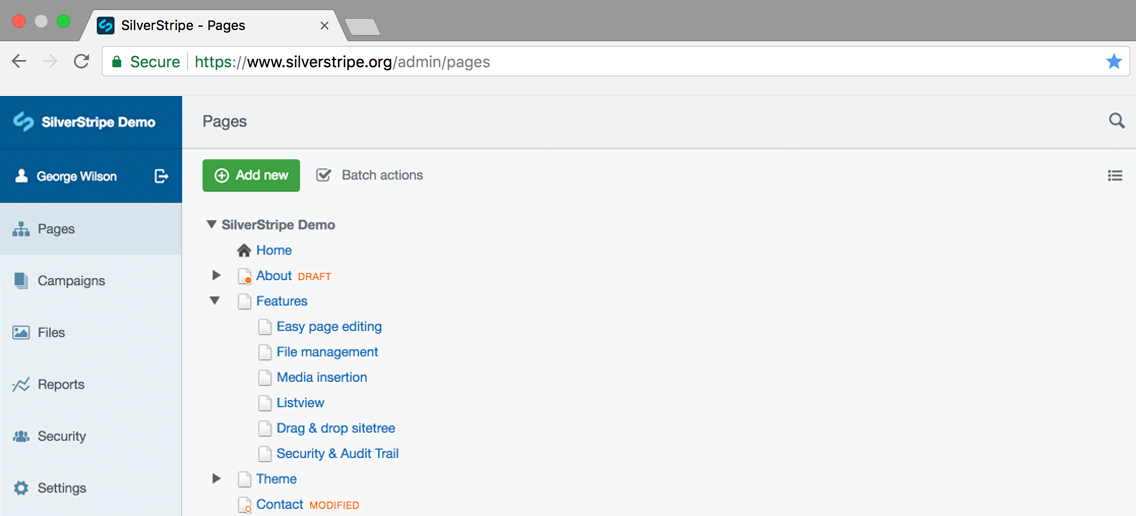This screenshot has width=1136, height=516.
Task: Open the Home page link
Action: 274,251
